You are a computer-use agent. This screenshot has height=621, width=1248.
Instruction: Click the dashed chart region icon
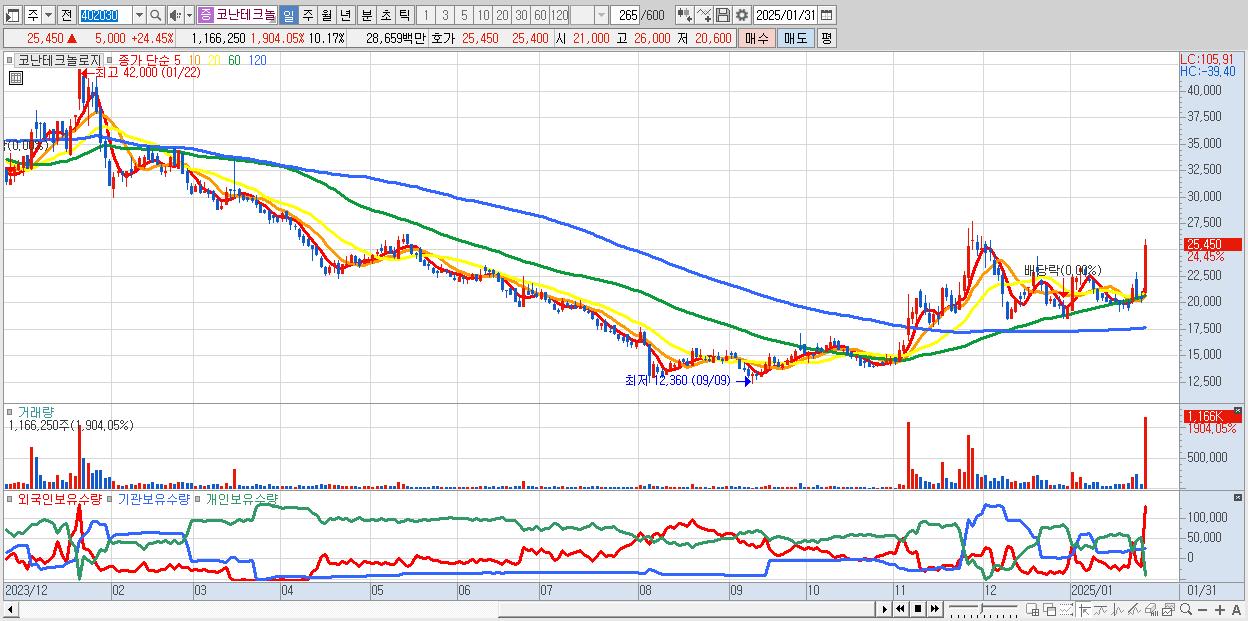(1066, 610)
